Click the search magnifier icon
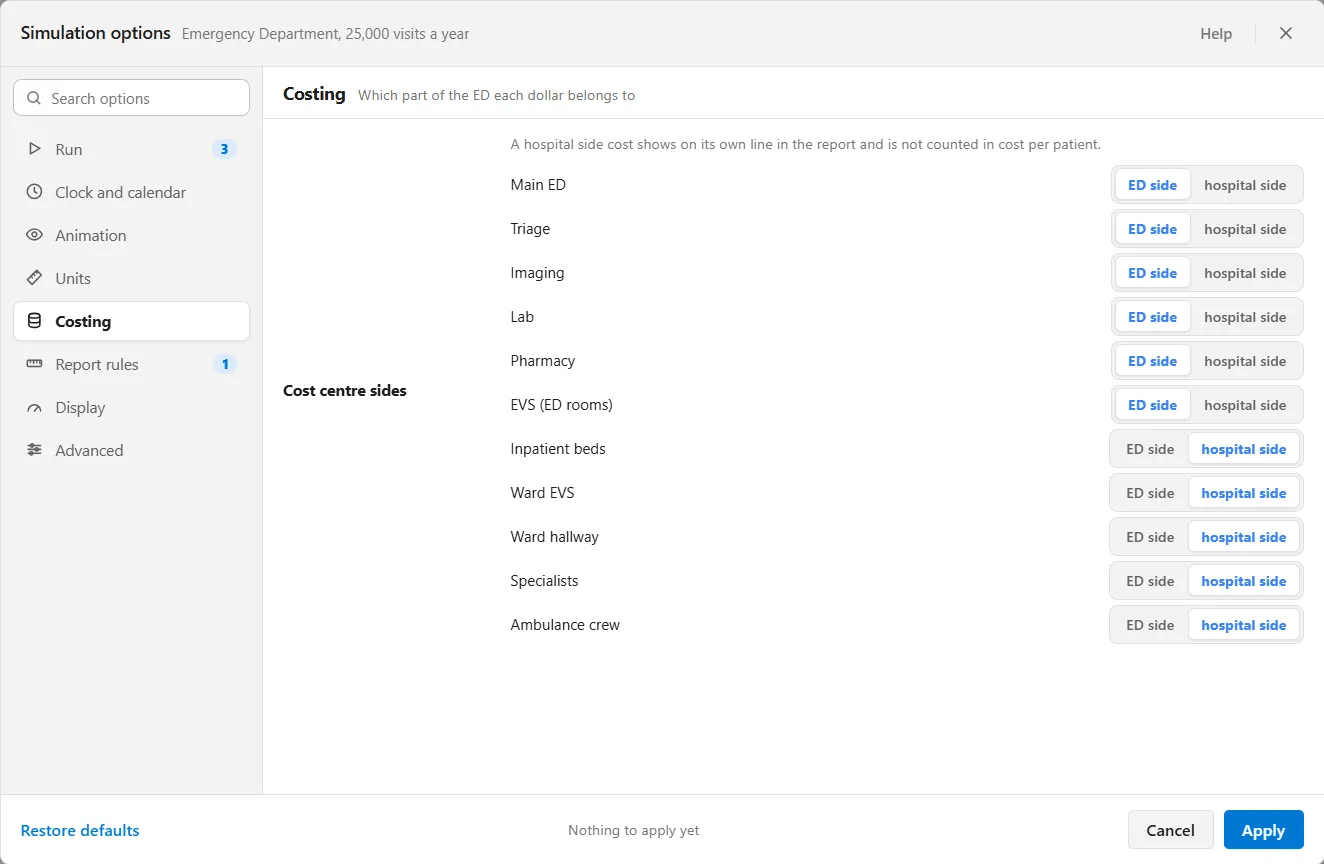Image resolution: width=1324 pixels, height=864 pixels. click(34, 98)
